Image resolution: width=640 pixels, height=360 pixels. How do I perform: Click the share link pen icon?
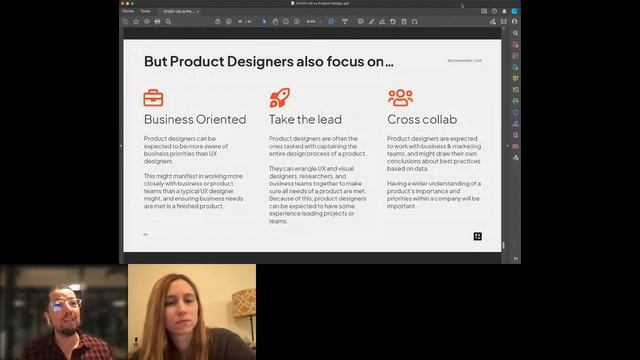pos(493,21)
